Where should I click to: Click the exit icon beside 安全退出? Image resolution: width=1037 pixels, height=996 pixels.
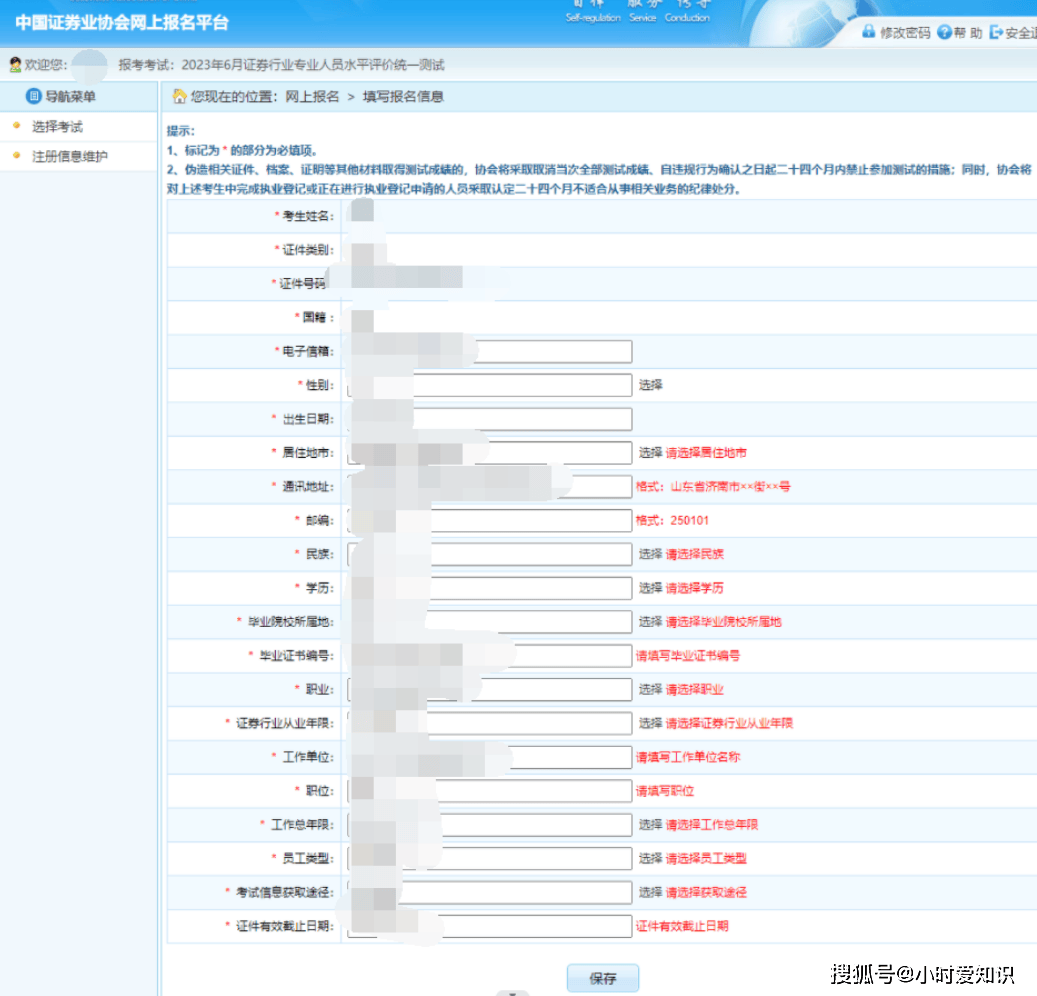click(996, 32)
